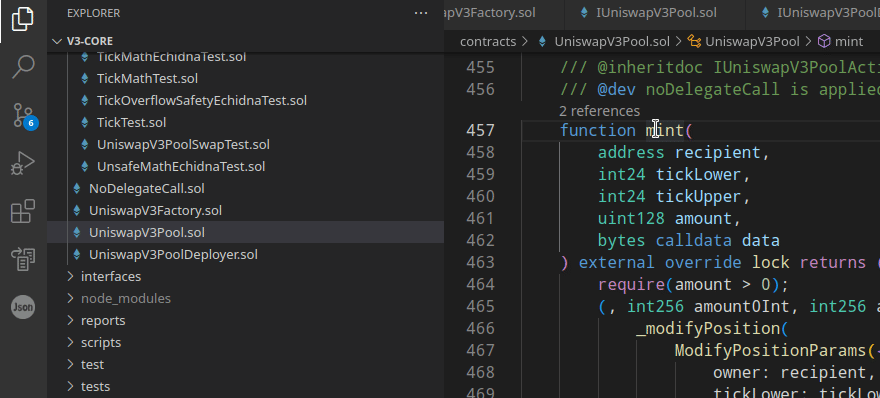Open the Explorer view in activity bar
The width and height of the screenshot is (880, 398).
(x=22, y=20)
